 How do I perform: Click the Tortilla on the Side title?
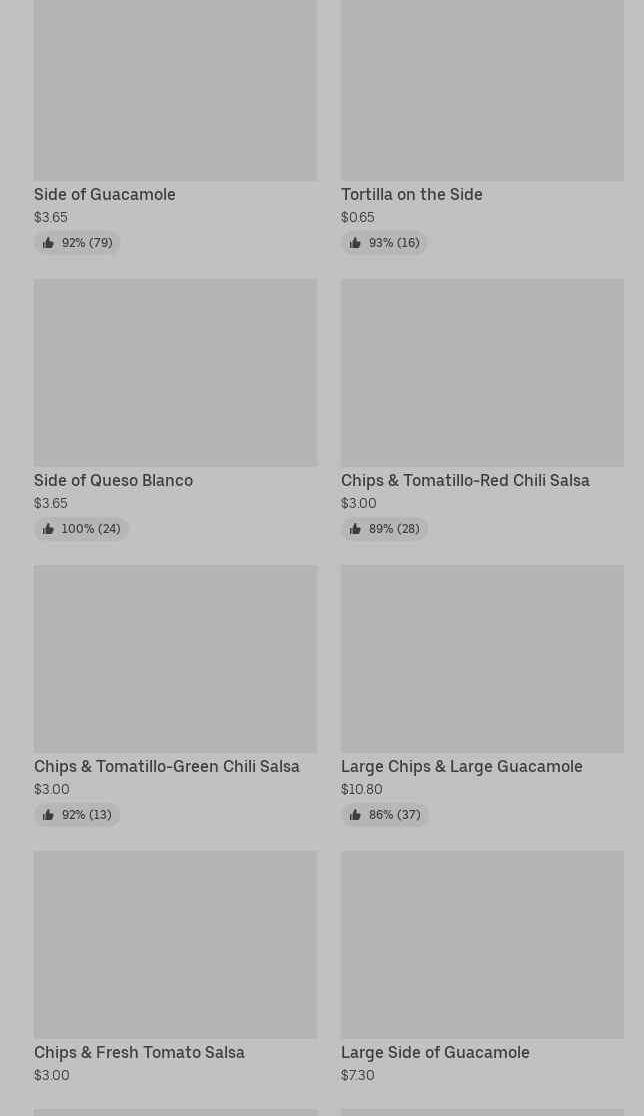coord(412,195)
